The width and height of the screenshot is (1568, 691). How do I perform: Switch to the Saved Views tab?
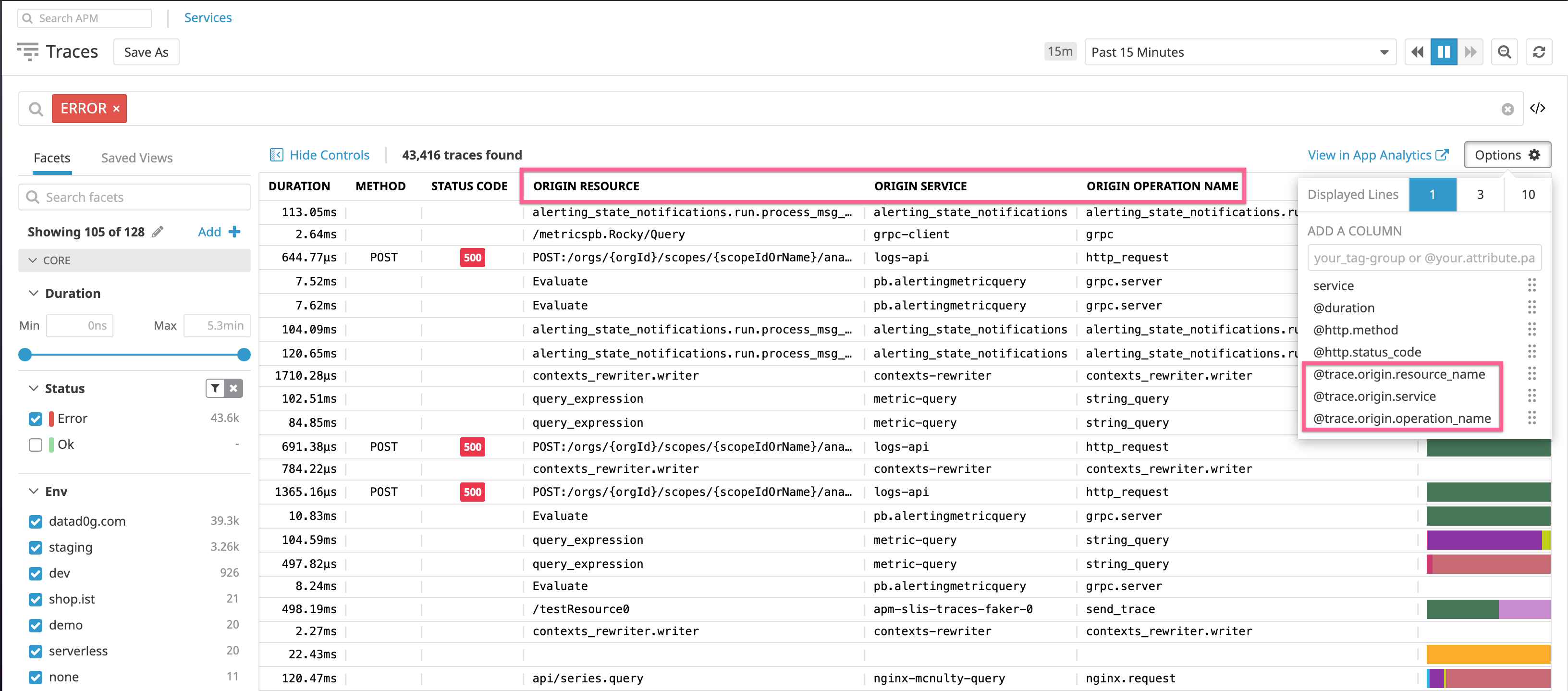click(x=136, y=158)
